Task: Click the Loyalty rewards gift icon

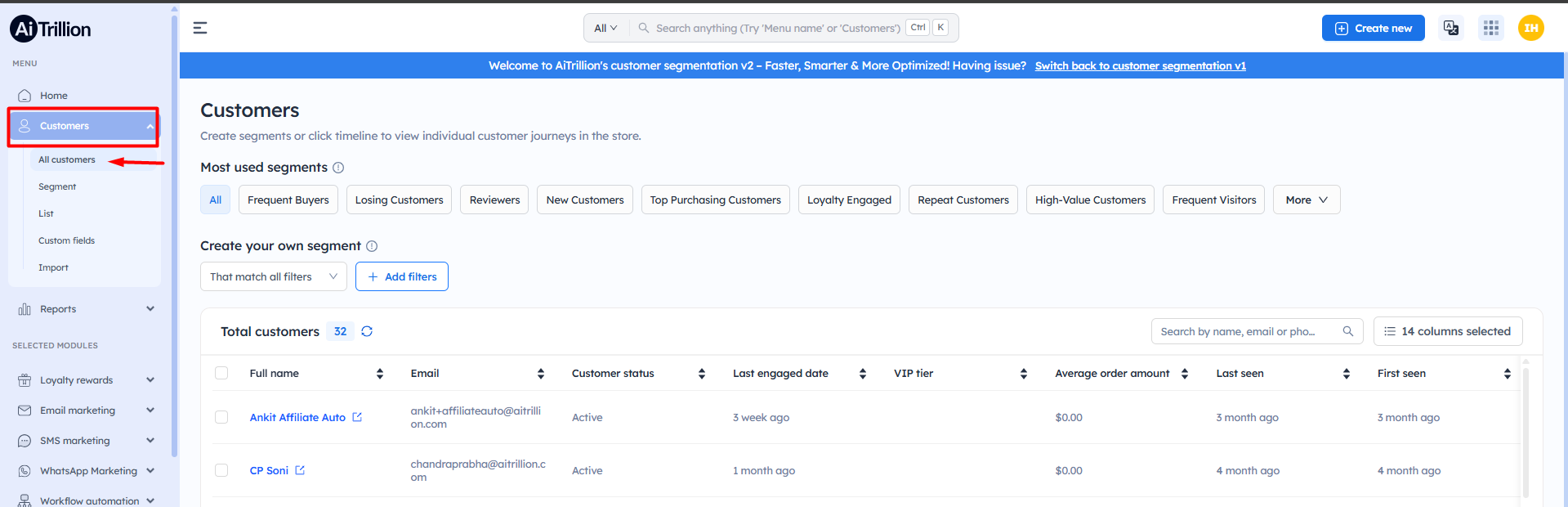Action: coord(25,380)
